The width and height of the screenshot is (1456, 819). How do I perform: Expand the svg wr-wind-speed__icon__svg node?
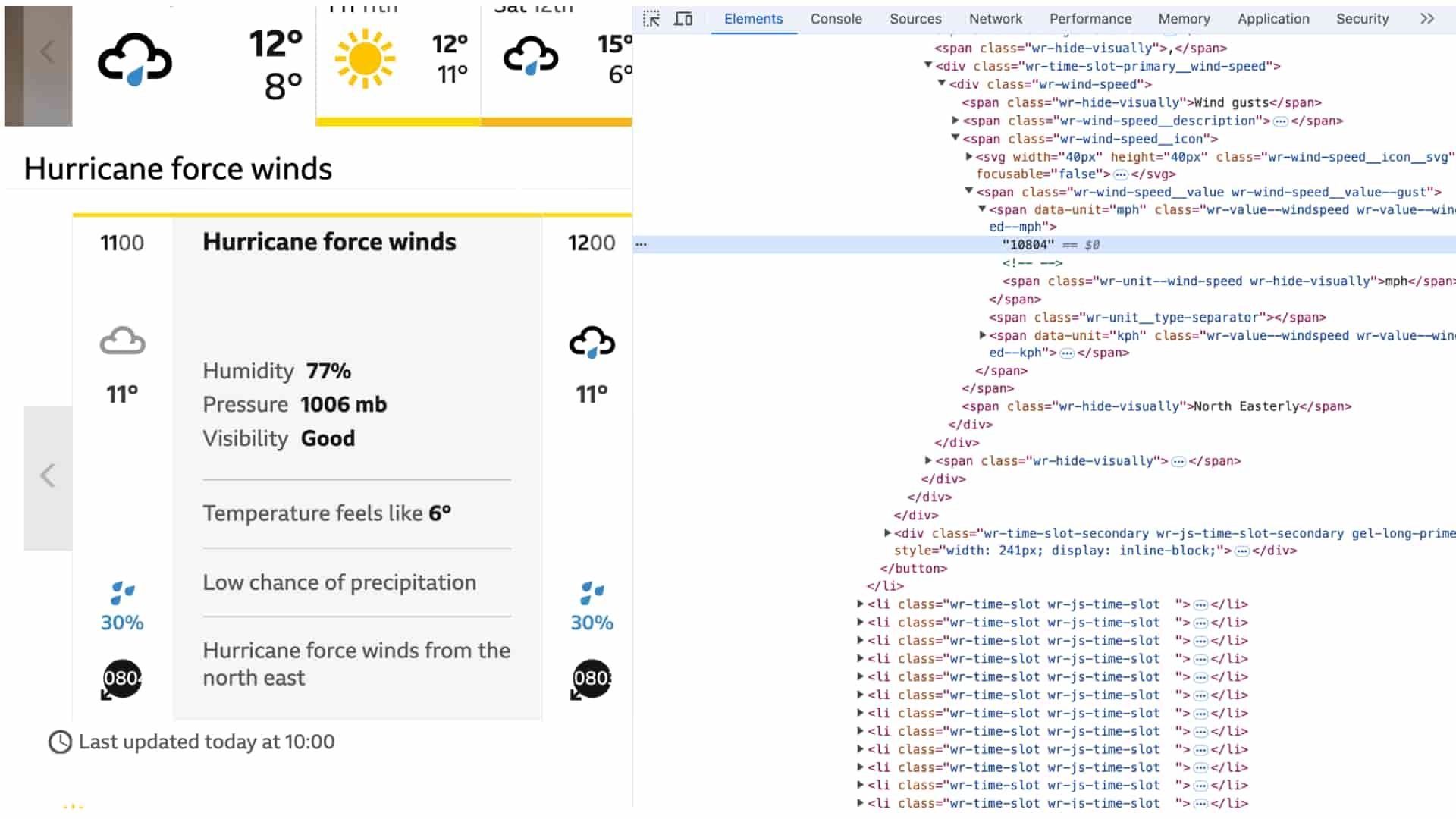pos(968,157)
